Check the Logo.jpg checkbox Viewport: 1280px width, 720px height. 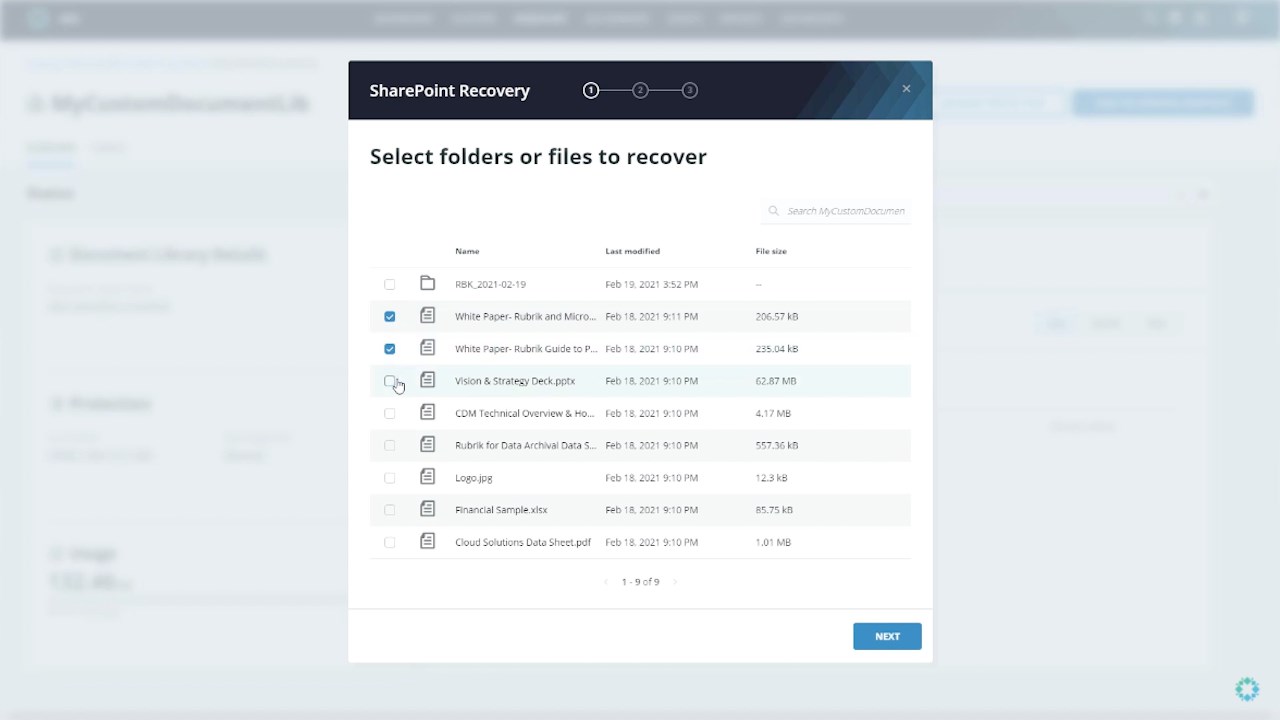coord(390,478)
